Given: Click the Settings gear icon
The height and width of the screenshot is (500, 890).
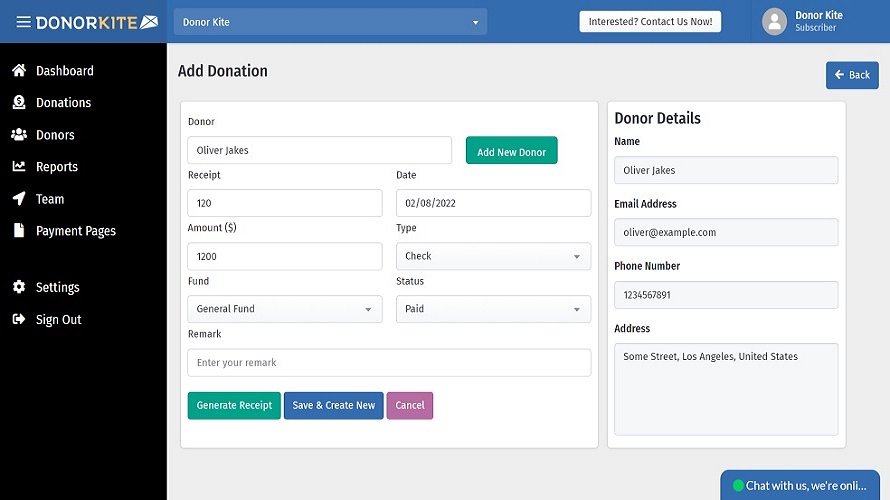Looking at the screenshot, I should pos(19,287).
